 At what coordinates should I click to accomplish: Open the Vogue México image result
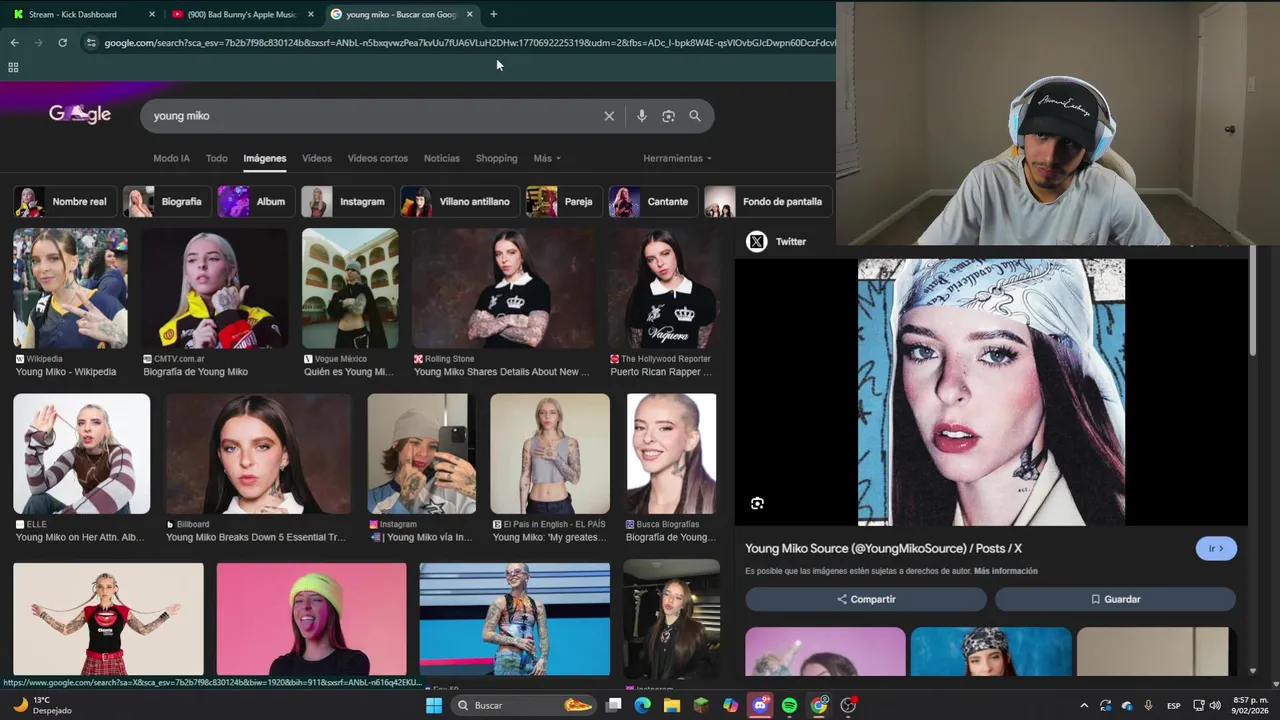[x=350, y=288]
